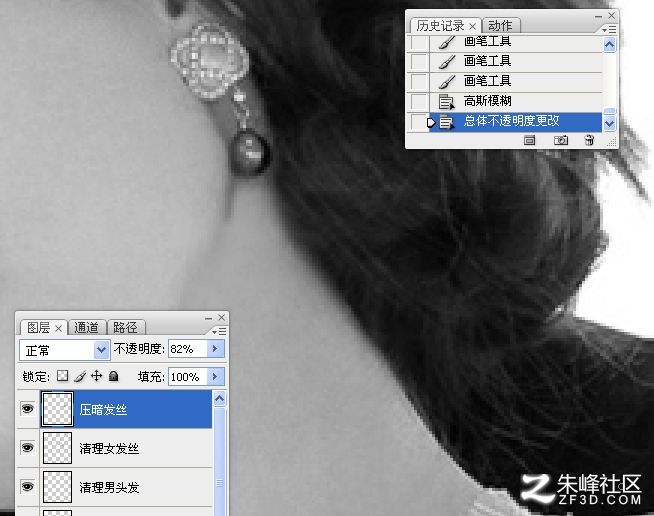
Task: Click History panel scrollbar down arrow
Action: click(609, 123)
